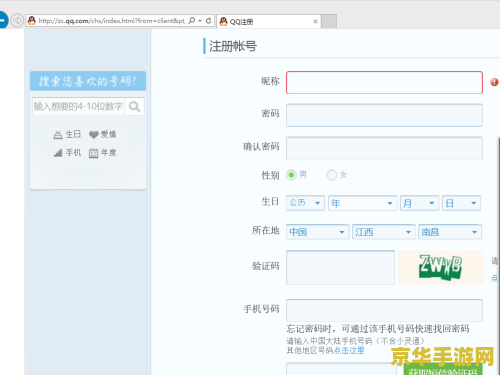
Task: Choose the 生日 number category
Action: click(x=67, y=134)
